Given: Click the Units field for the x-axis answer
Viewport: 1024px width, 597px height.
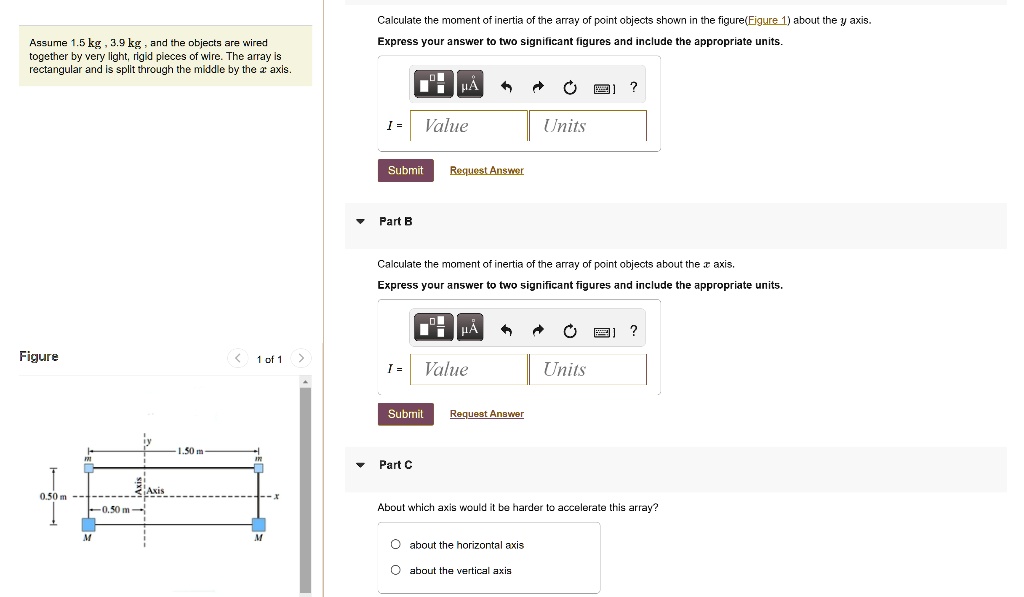Looking at the screenshot, I should (x=587, y=370).
